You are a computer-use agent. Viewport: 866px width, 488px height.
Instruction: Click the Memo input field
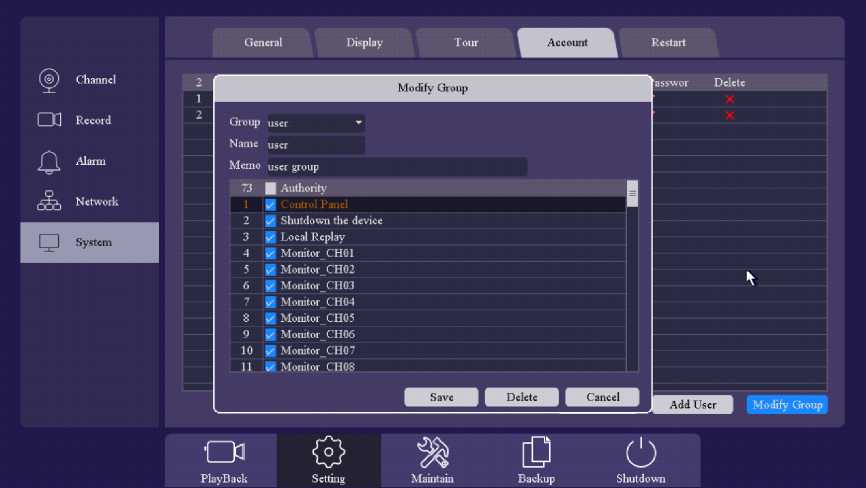click(396, 167)
